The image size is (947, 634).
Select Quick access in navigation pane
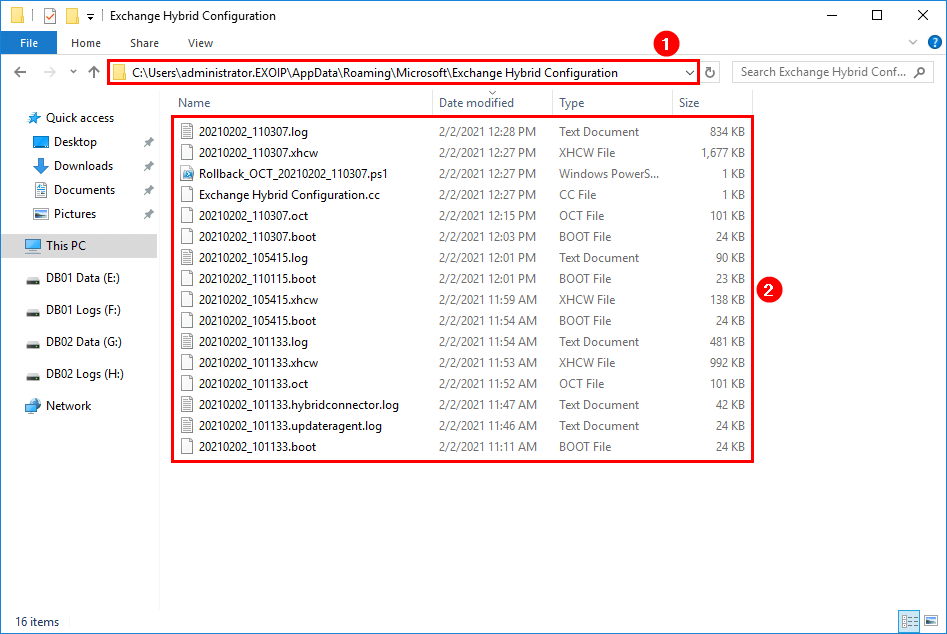pyautogui.click(x=80, y=118)
